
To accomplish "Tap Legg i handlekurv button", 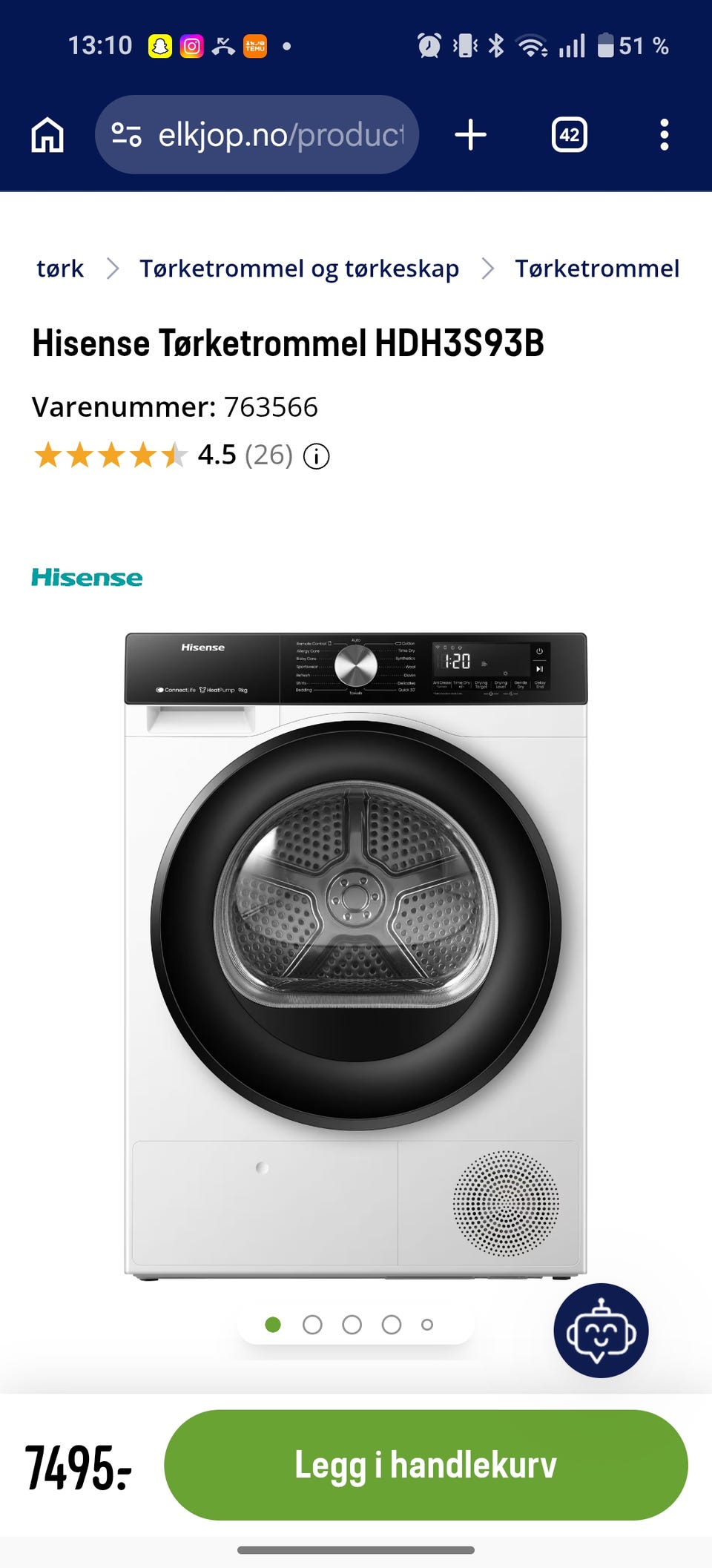I will [426, 1465].
